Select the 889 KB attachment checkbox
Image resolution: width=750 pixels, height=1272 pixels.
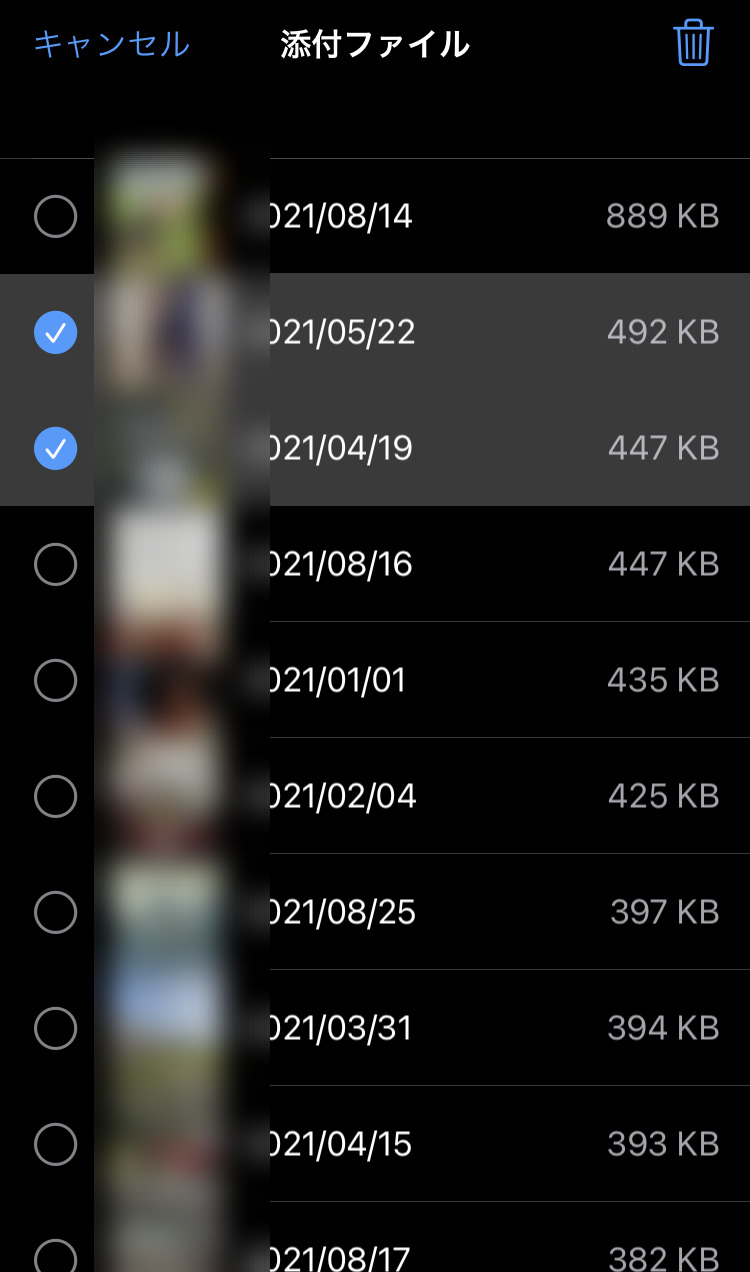tap(55, 216)
